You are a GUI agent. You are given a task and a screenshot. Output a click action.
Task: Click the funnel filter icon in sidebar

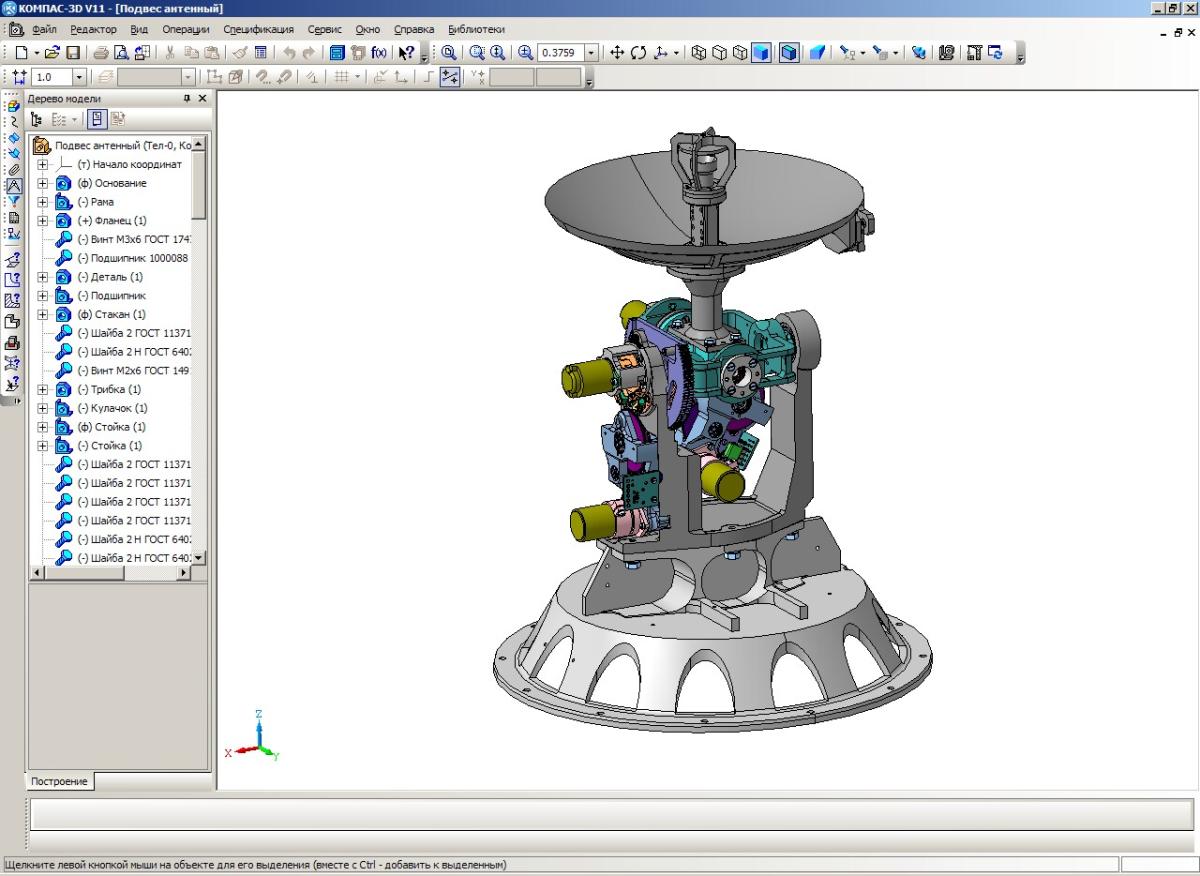[14, 201]
